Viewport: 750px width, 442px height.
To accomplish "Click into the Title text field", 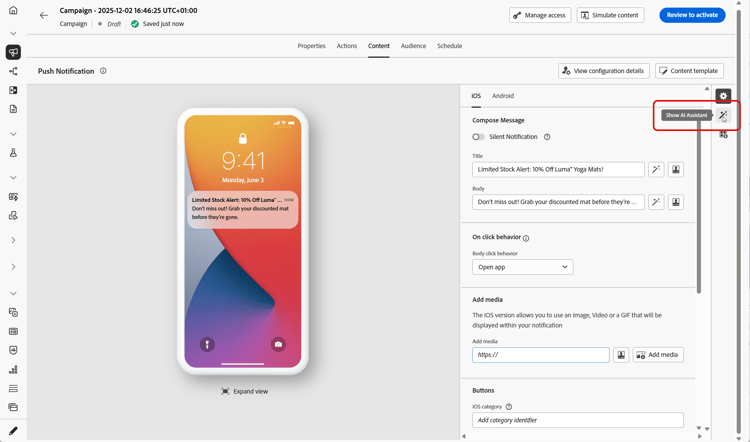I will [x=558, y=169].
